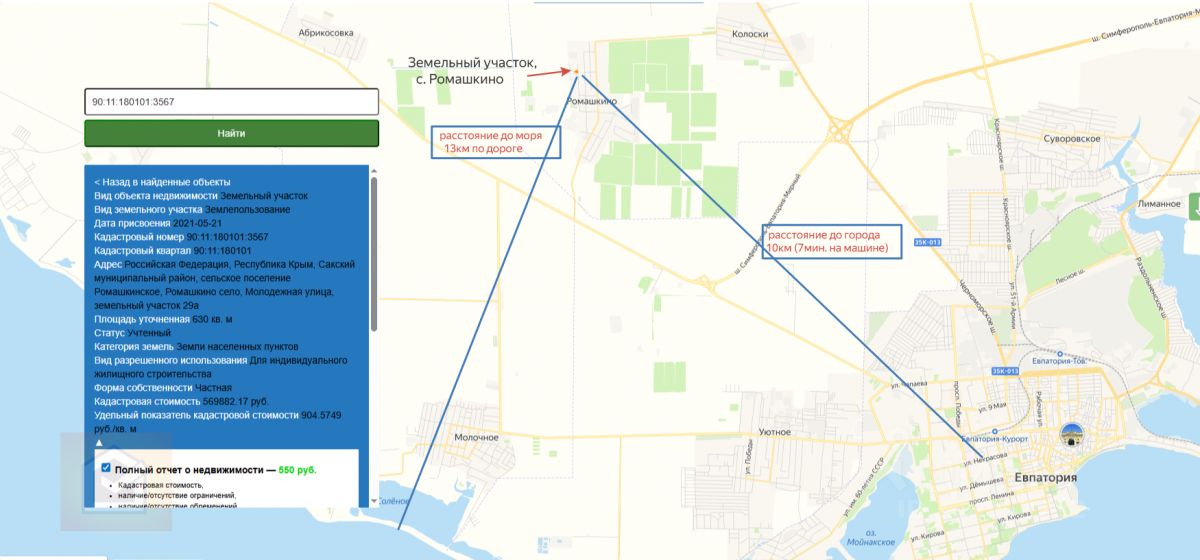Click the upper 35К-013 road shield

click(x=926, y=243)
